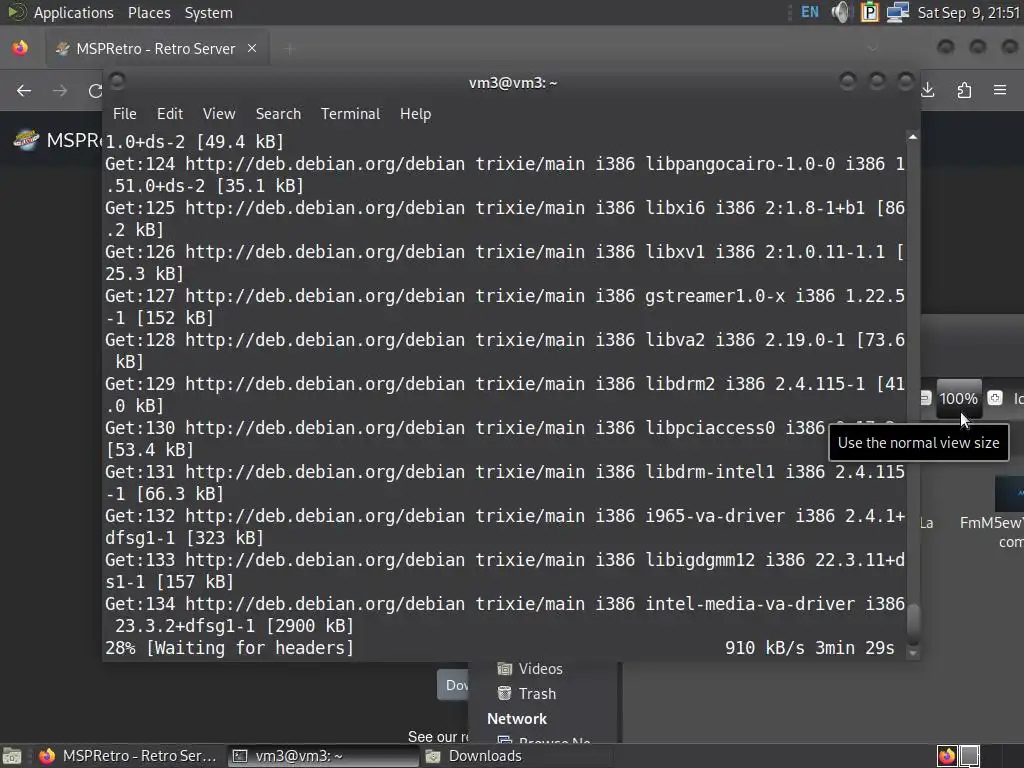Open the terminal Search menu

tap(278, 114)
